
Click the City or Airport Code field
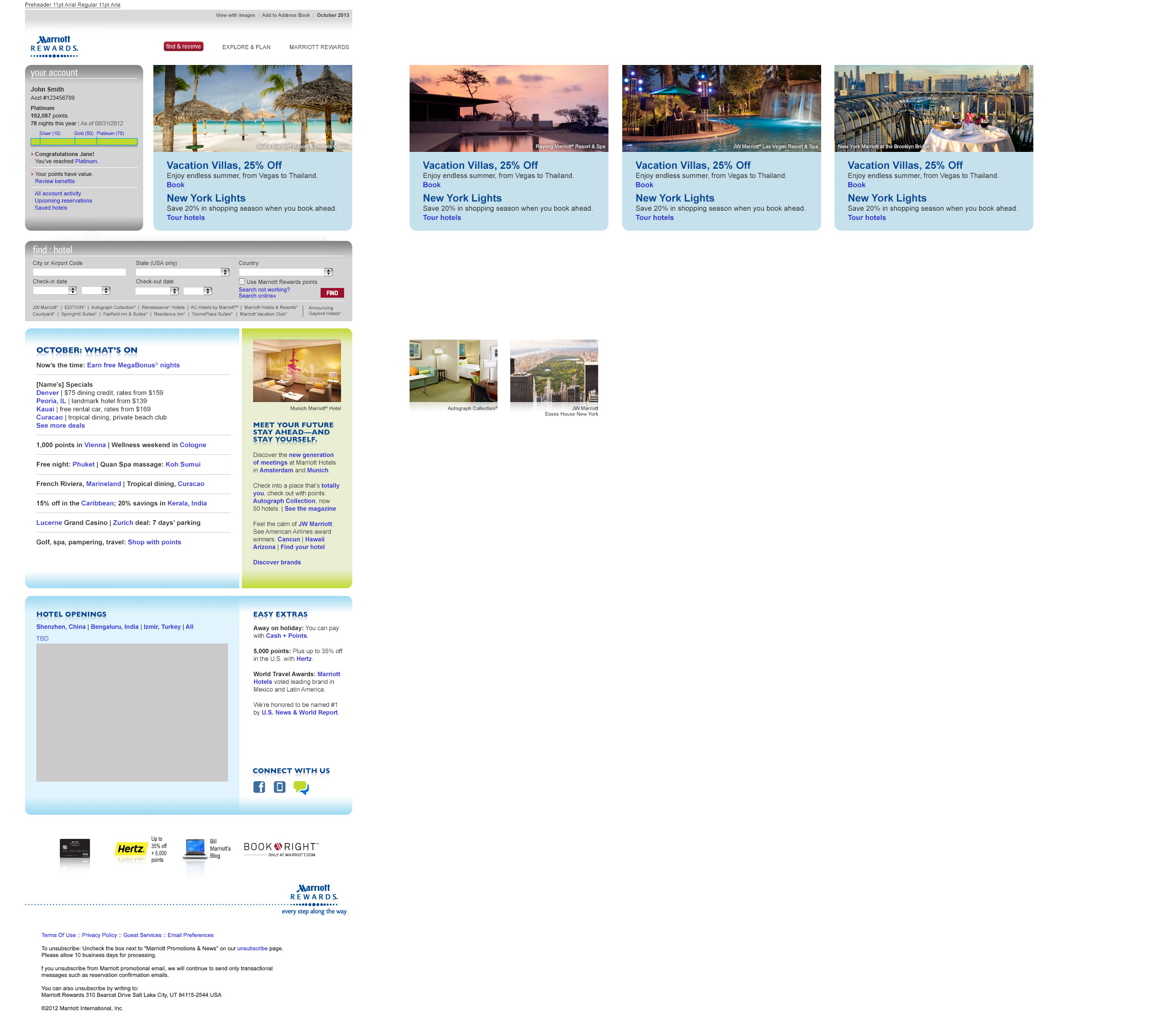[x=79, y=272]
